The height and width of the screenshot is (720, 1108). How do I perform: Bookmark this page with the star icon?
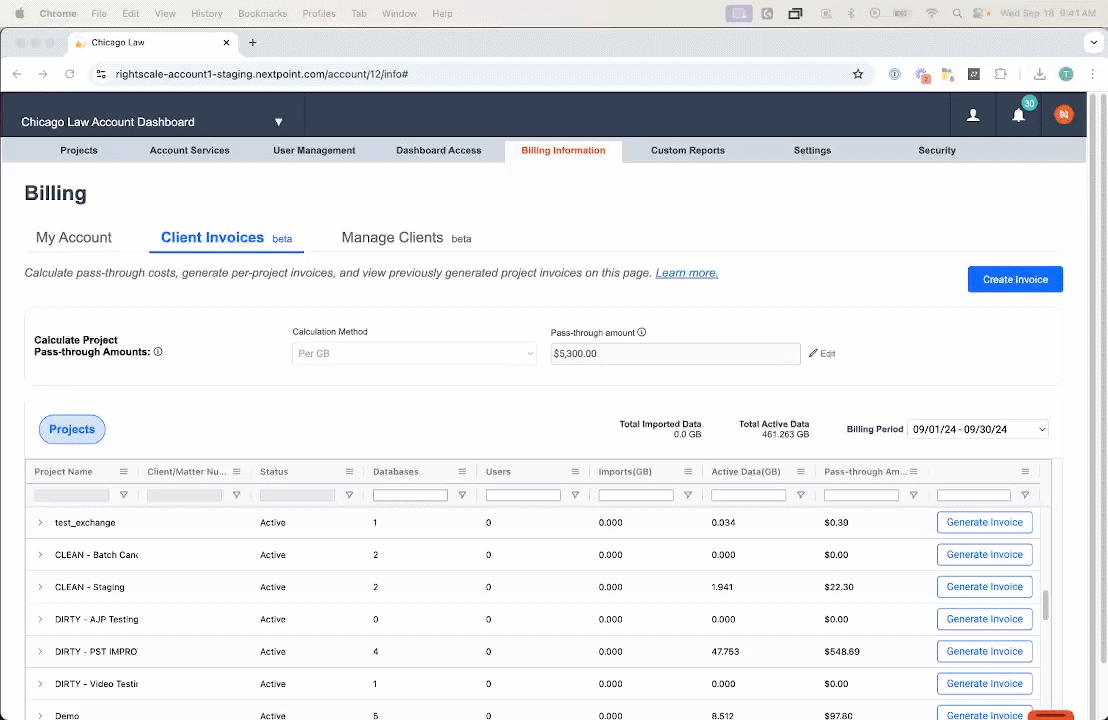857,74
